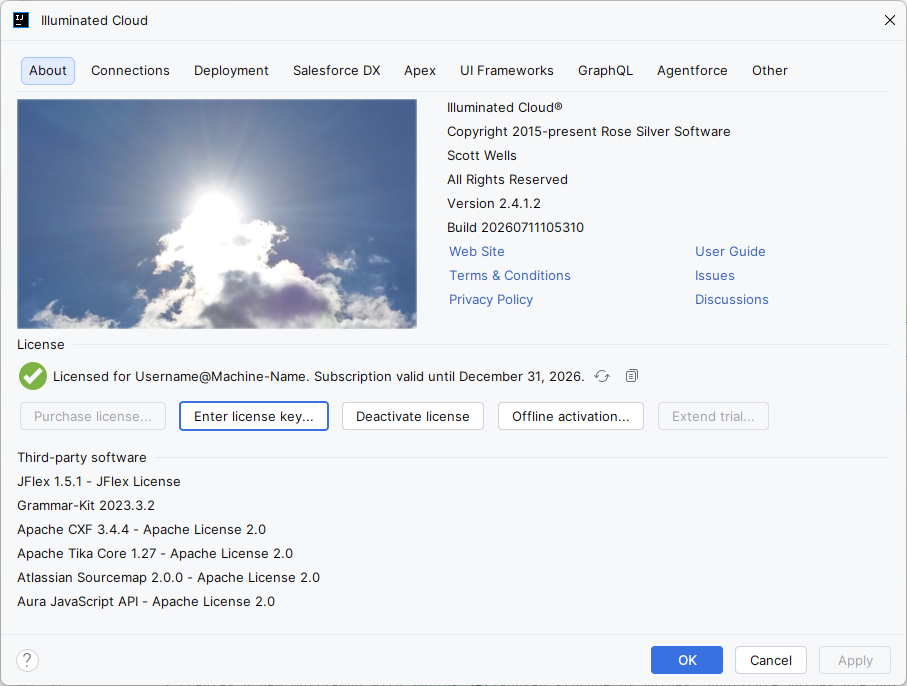Screen dimensions: 907x686
Task: Confirm with the OK button
Action: pos(687,660)
